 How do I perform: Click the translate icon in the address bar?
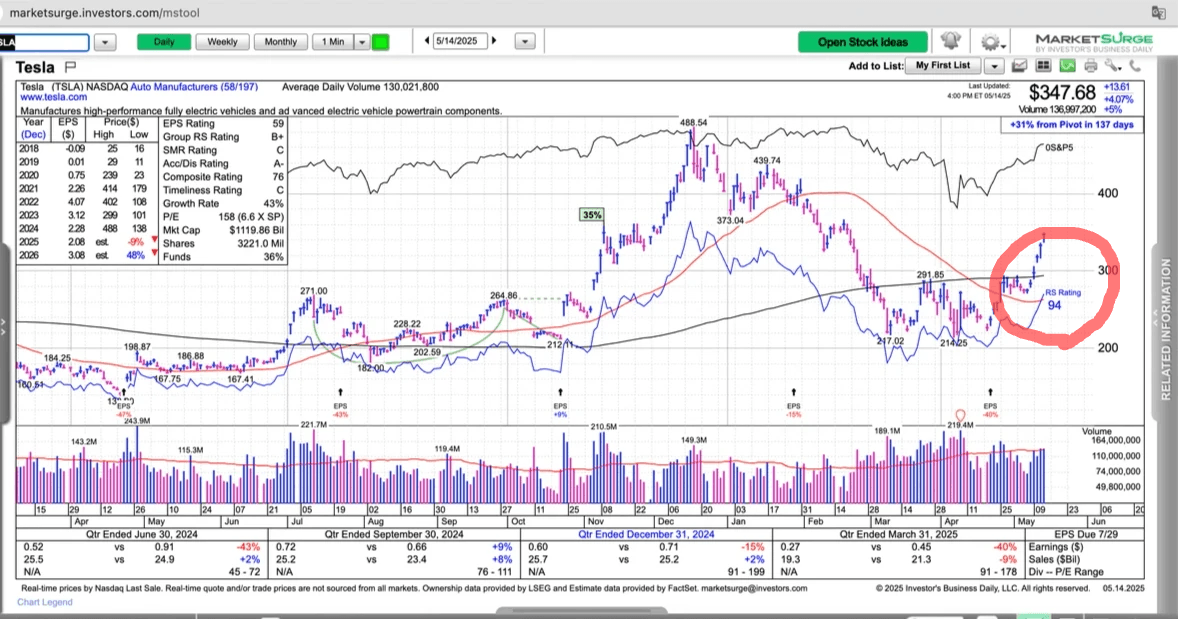[x=1158, y=12]
